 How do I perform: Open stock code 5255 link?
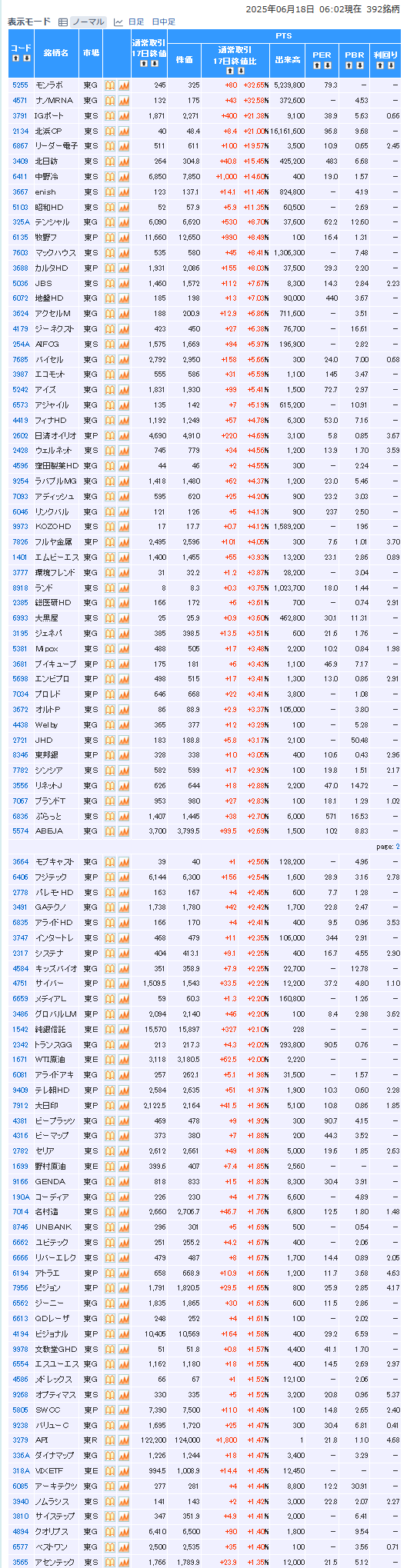(21, 85)
